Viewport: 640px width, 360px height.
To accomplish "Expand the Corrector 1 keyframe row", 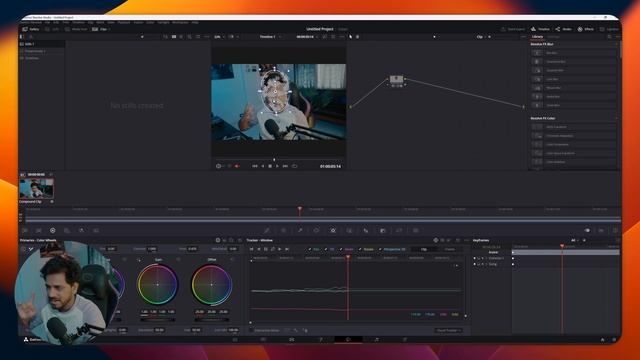I will click(x=486, y=258).
